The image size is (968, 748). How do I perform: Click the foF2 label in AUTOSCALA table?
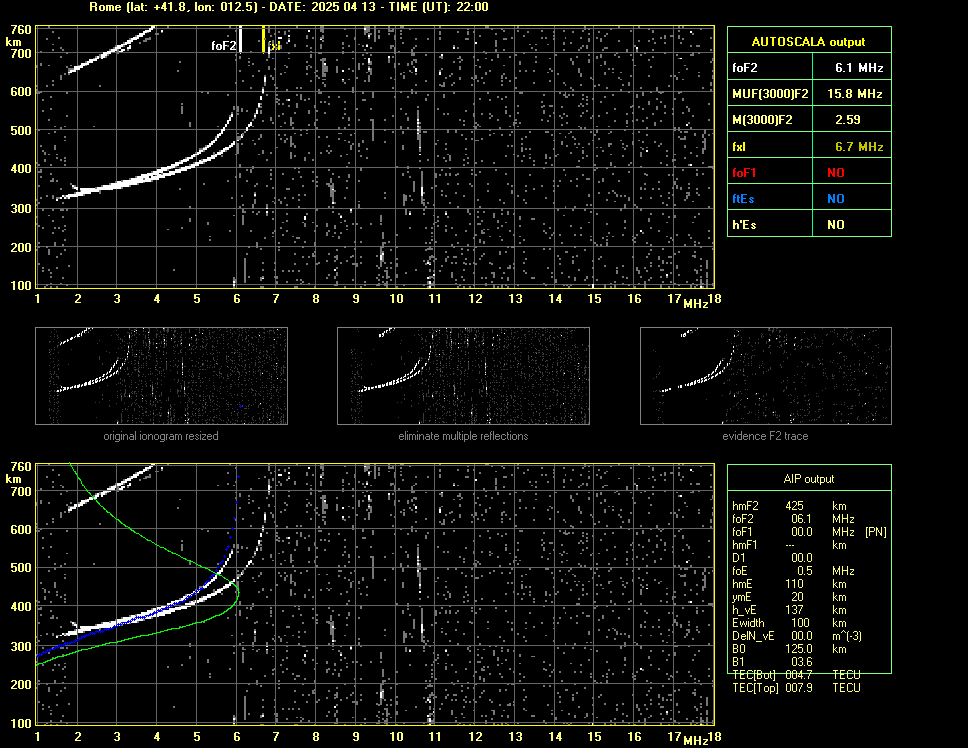tap(745, 68)
